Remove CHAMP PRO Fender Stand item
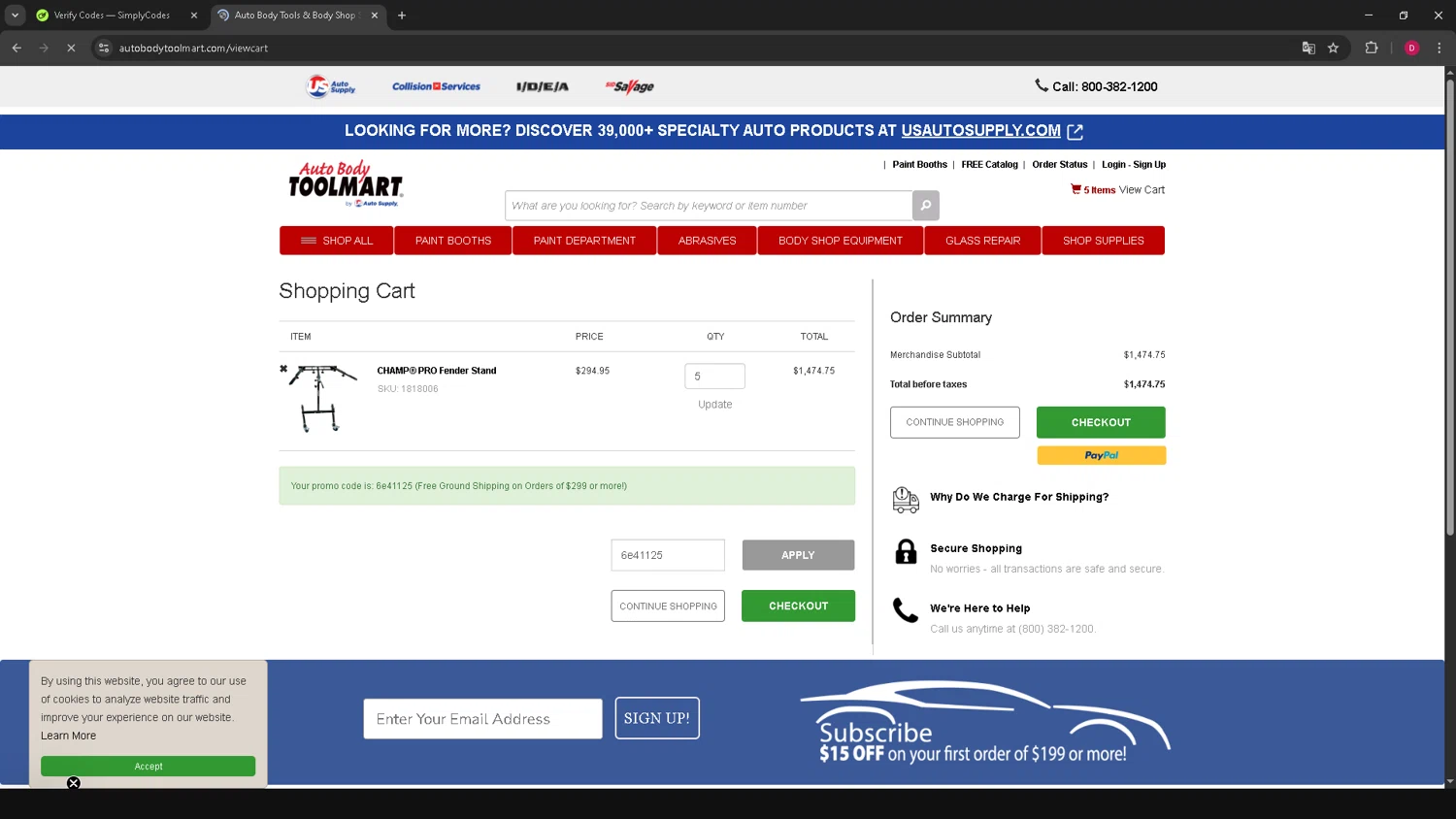 [283, 369]
